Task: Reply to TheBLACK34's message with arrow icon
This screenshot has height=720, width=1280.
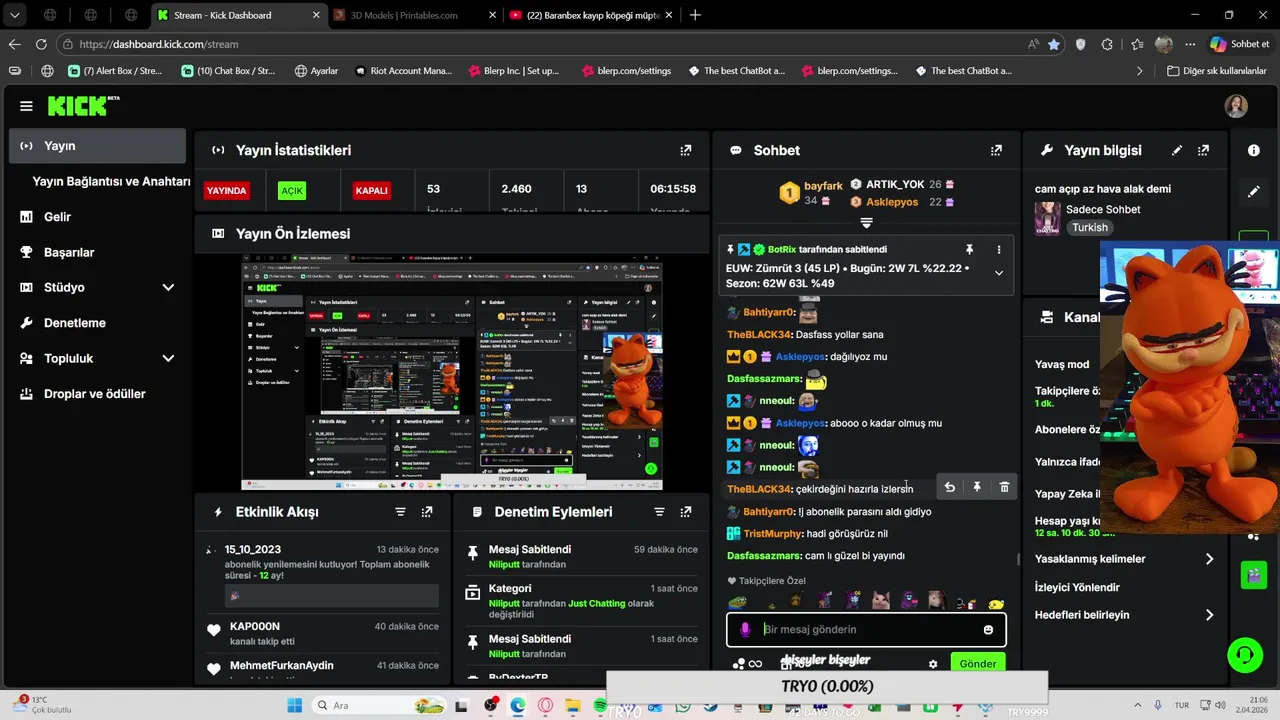Action: click(x=949, y=487)
